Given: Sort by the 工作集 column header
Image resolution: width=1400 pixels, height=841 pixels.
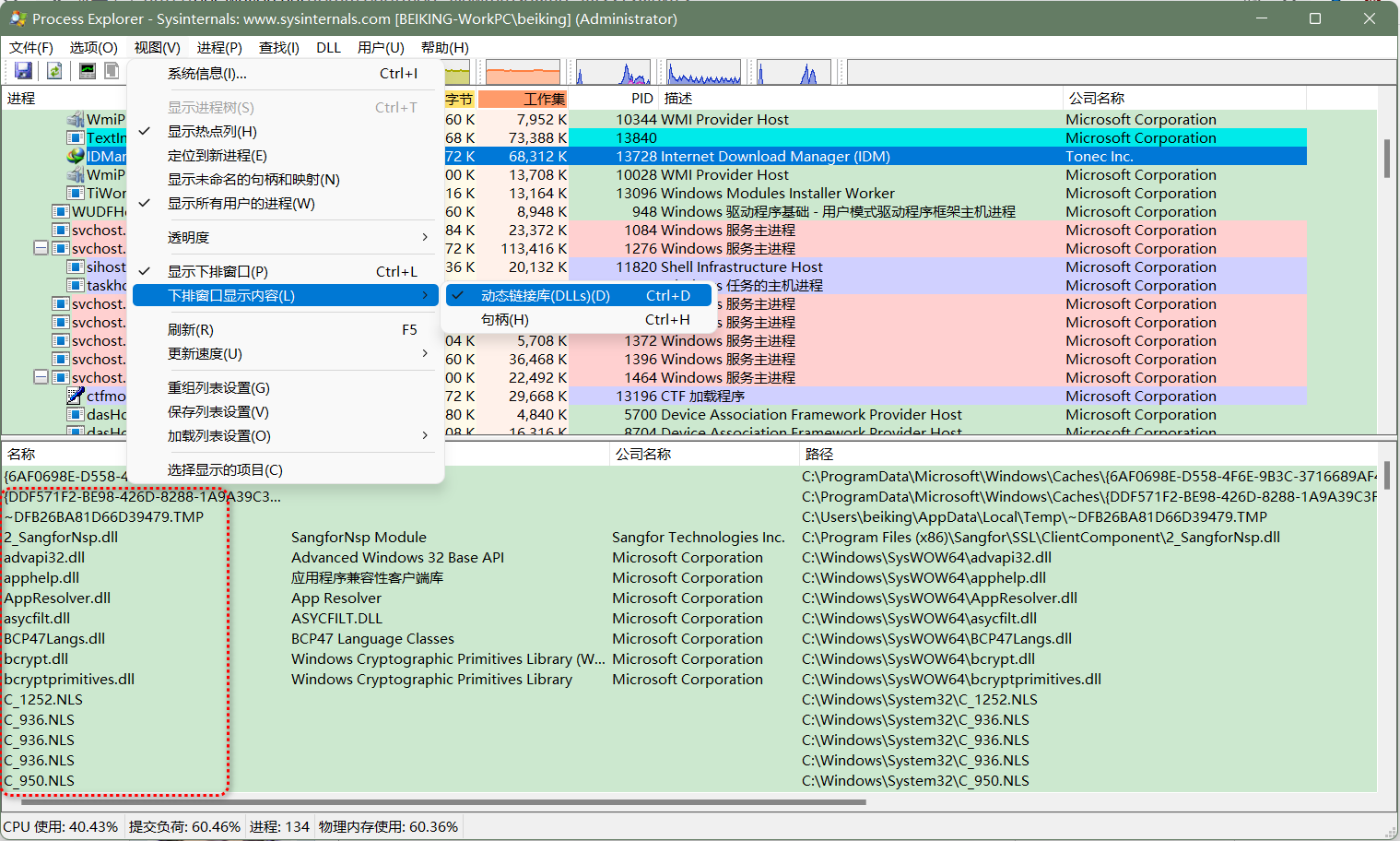Looking at the screenshot, I should [x=523, y=99].
